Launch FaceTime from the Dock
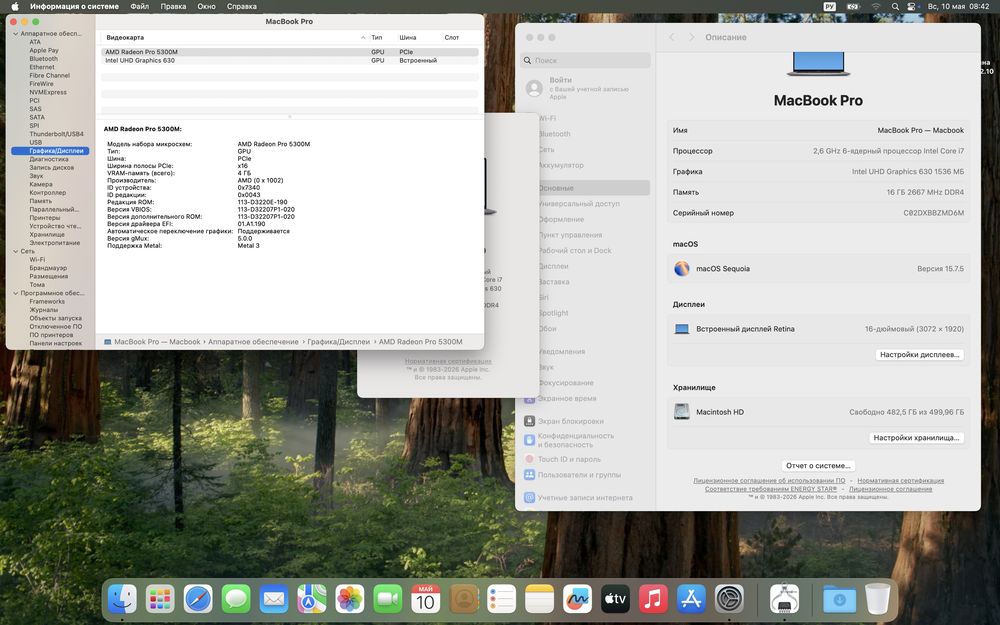Screen dimensions: 1000x625 coord(388,599)
